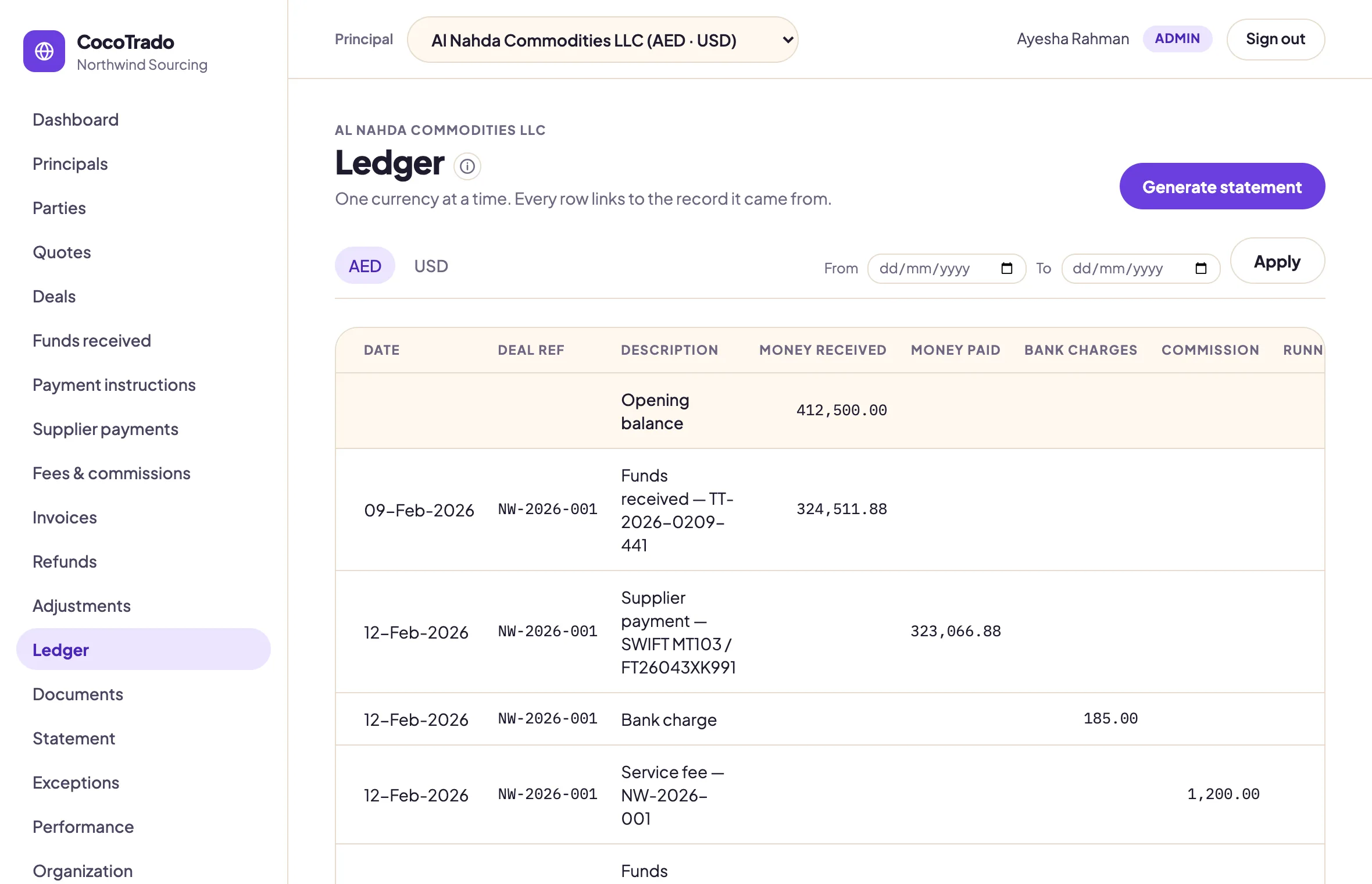1372x884 pixels.
Task: Click the Bank charge row description
Action: click(669, 719)
